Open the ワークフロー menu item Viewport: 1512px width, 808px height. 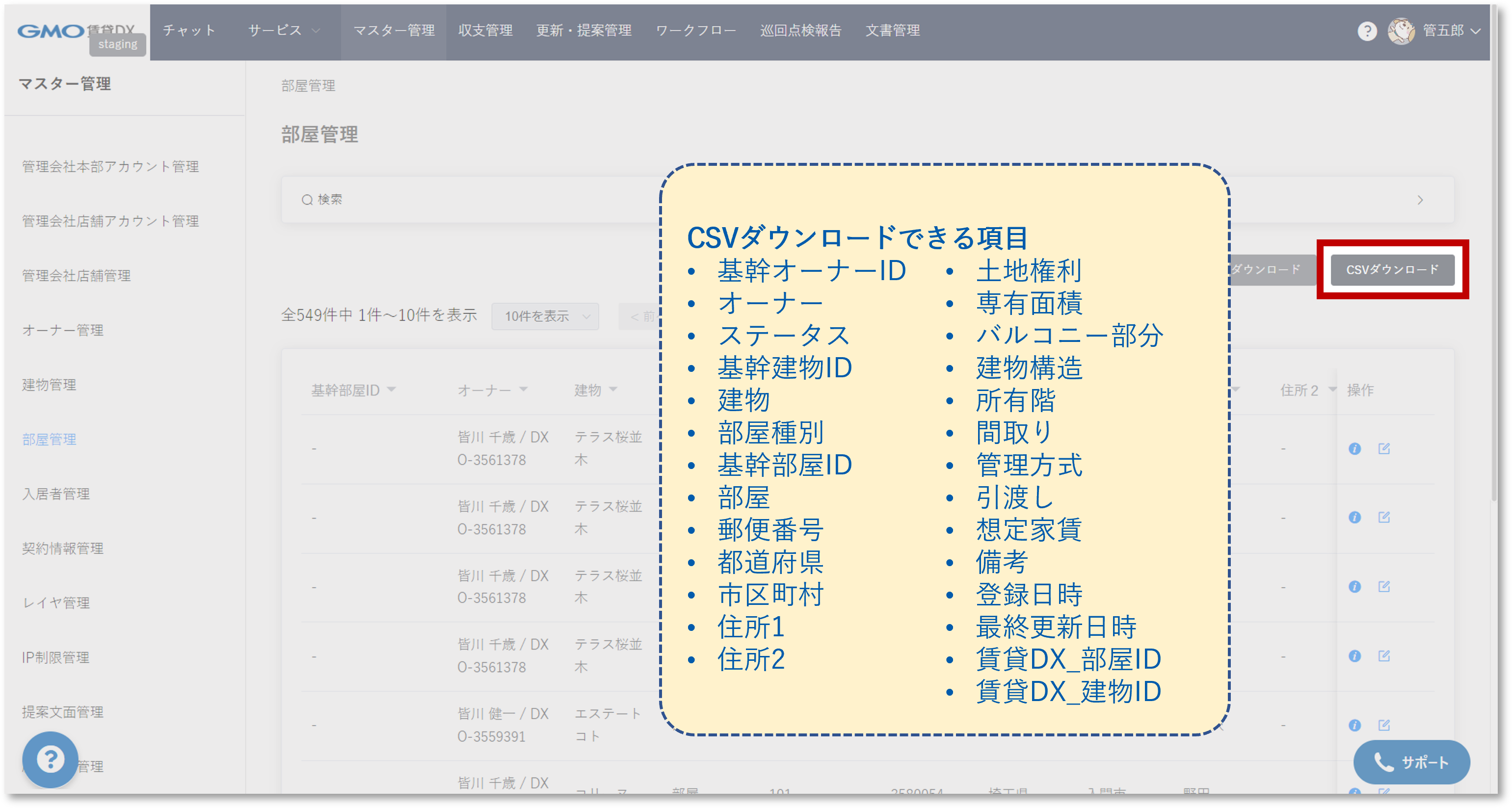coord(696,30)
